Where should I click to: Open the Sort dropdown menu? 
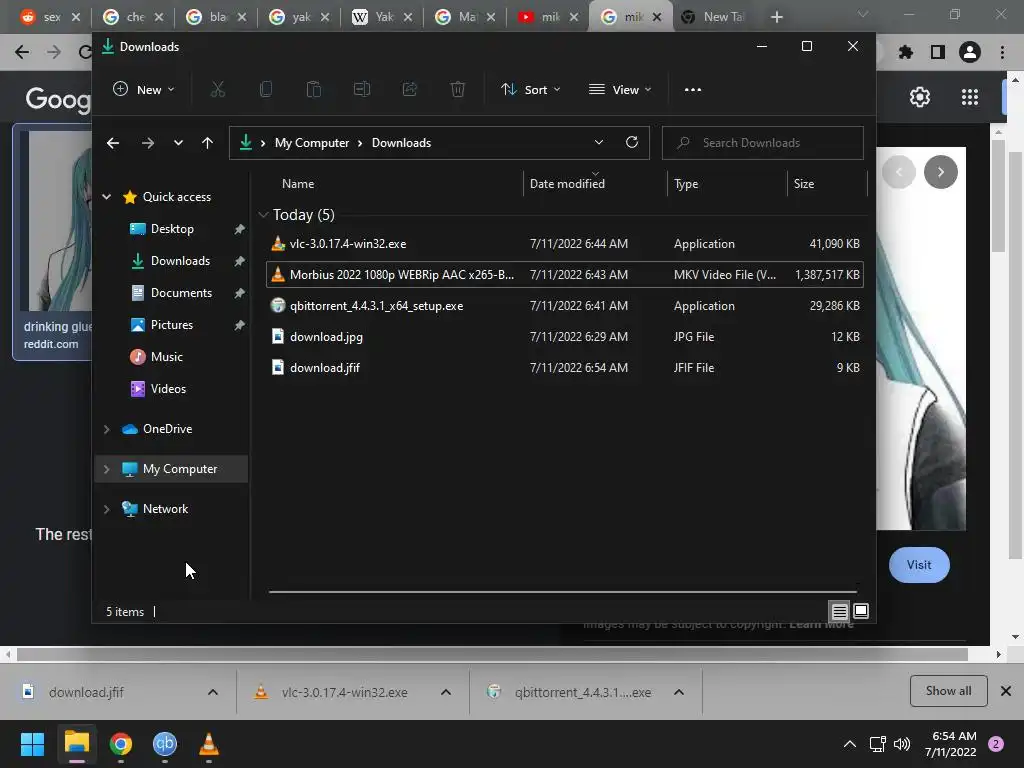coord(530,89)
